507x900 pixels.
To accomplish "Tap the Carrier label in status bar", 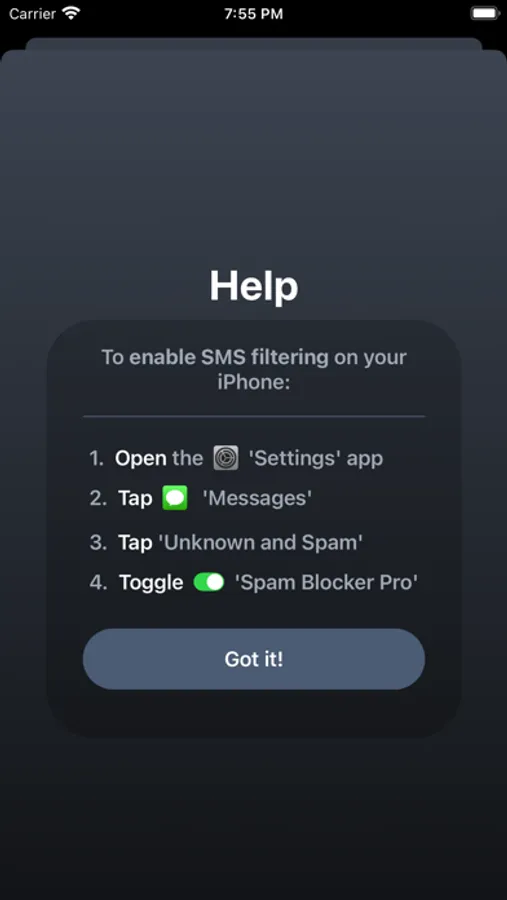I will pos(33,14).
